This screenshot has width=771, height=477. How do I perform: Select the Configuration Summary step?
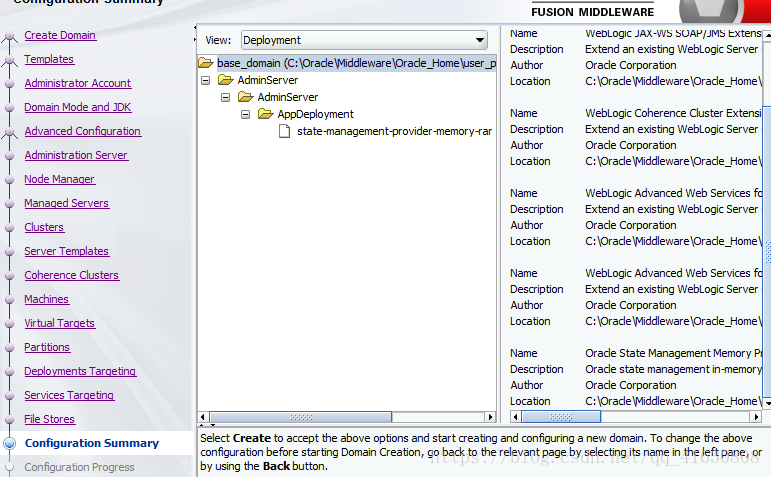point(92,443)
